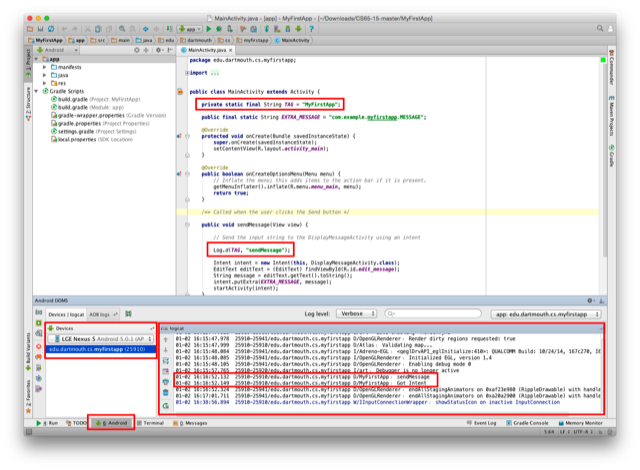
Task: Expand the java folder
Action: (x=45, y=75)
